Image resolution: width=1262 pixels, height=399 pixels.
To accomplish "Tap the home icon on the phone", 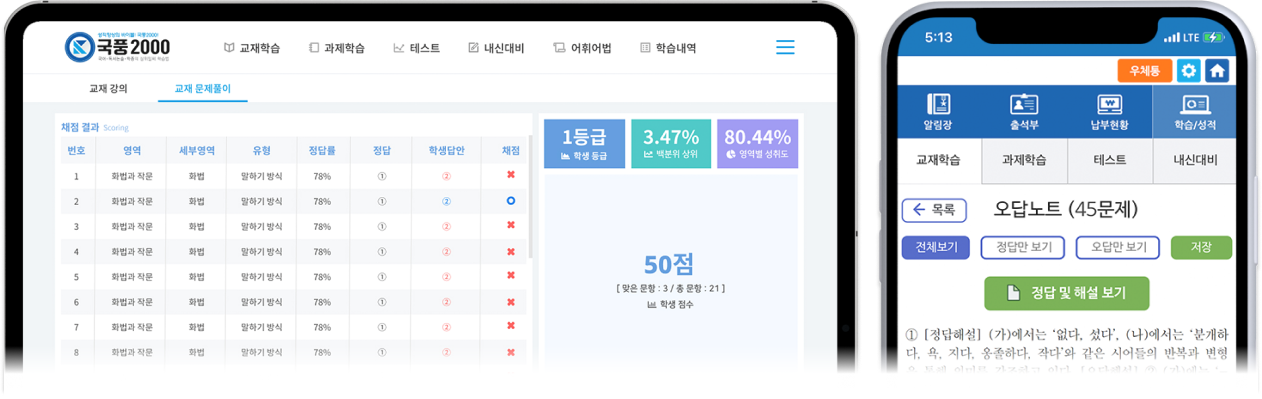I will (x=1217, y=71).
